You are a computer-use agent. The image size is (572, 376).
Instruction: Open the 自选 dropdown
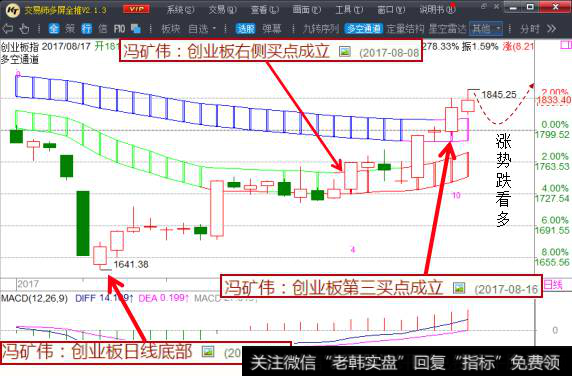pos(202,29)
